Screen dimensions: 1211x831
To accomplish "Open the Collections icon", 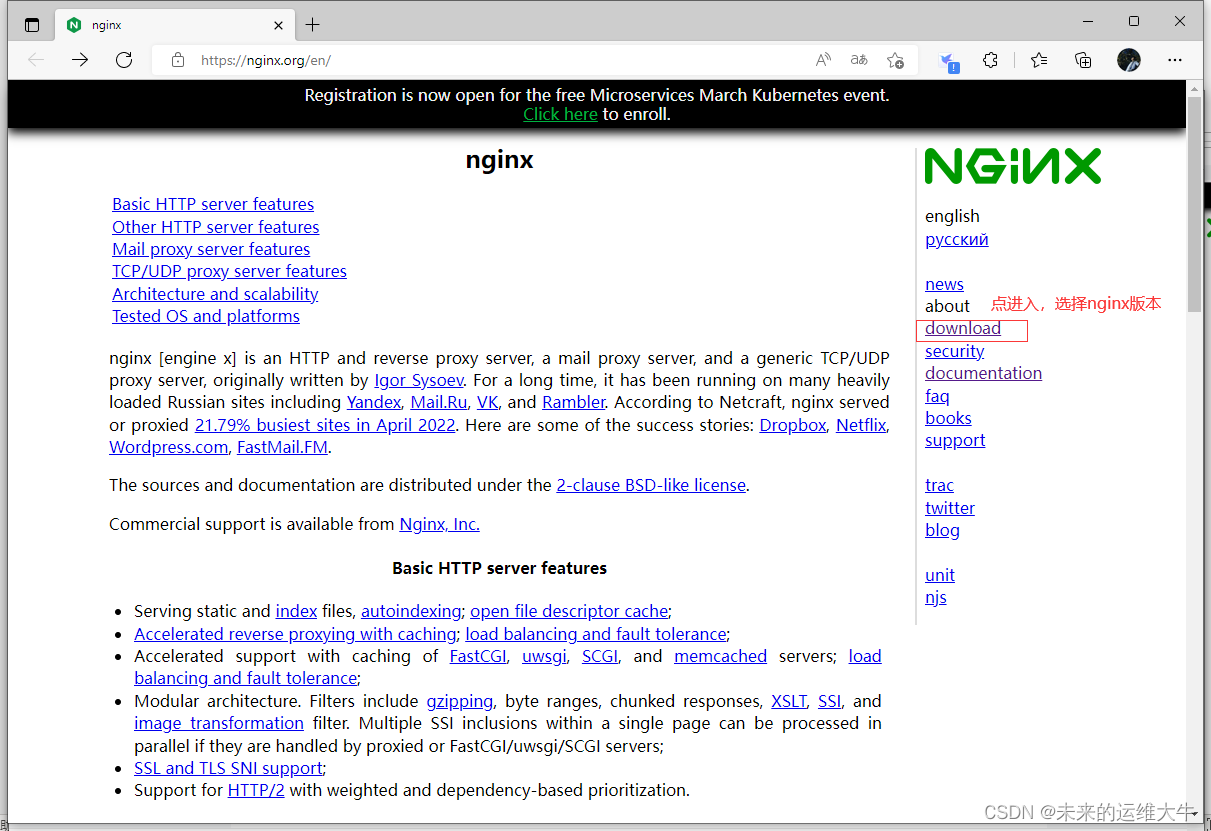I will (x=1083, y=60).
